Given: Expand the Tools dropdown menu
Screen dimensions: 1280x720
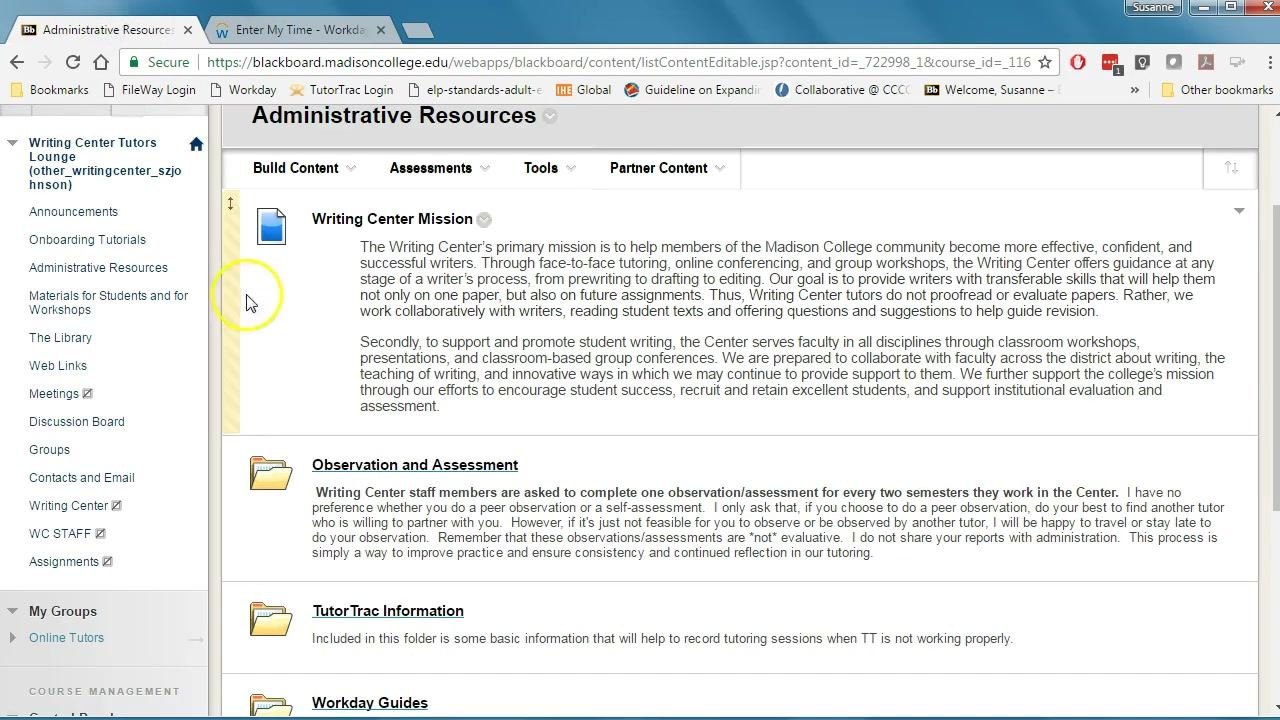Looking at the screenshot, I should (549, 168).
